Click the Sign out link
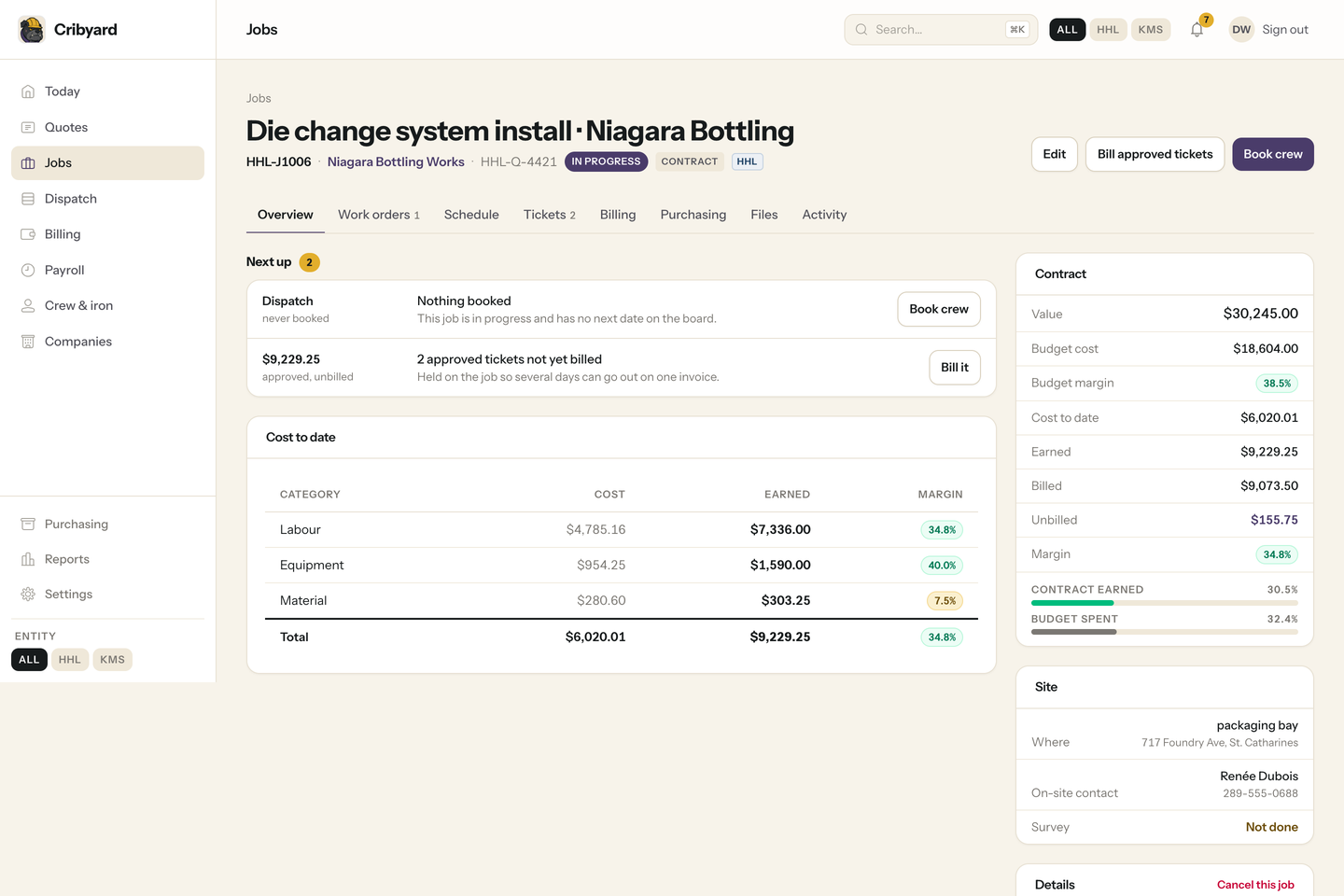Screen dimensions: 1344x896 coord(1285,30)
